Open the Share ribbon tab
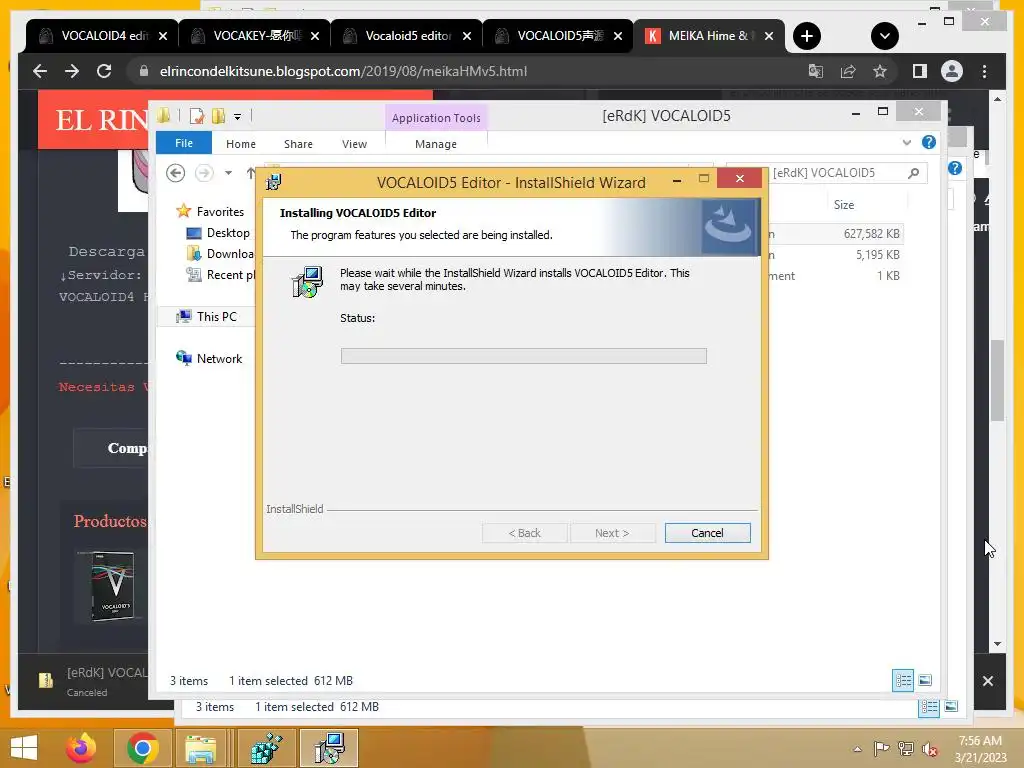 [298, 144]
